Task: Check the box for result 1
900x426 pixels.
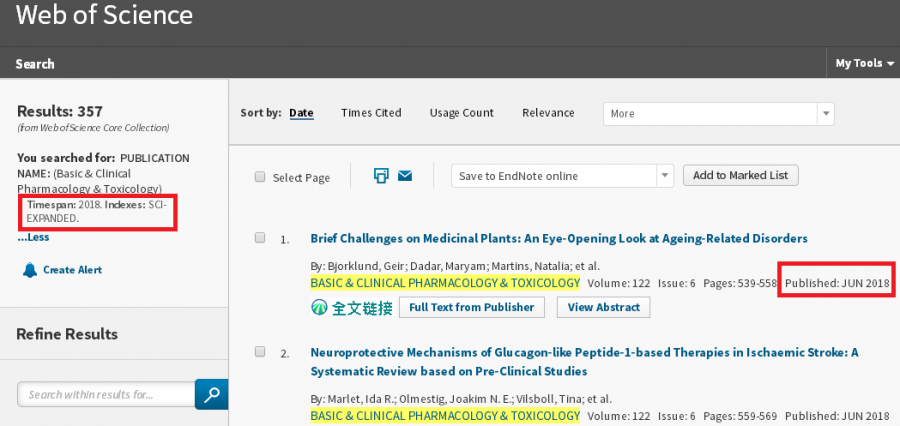Action: (260, 238)
